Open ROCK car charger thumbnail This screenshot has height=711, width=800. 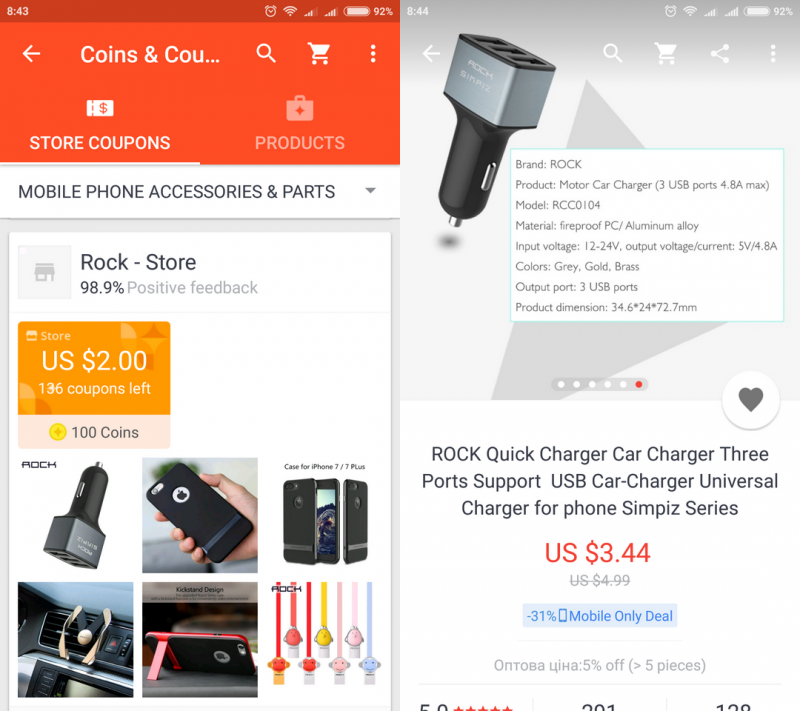tap(76, 516)
